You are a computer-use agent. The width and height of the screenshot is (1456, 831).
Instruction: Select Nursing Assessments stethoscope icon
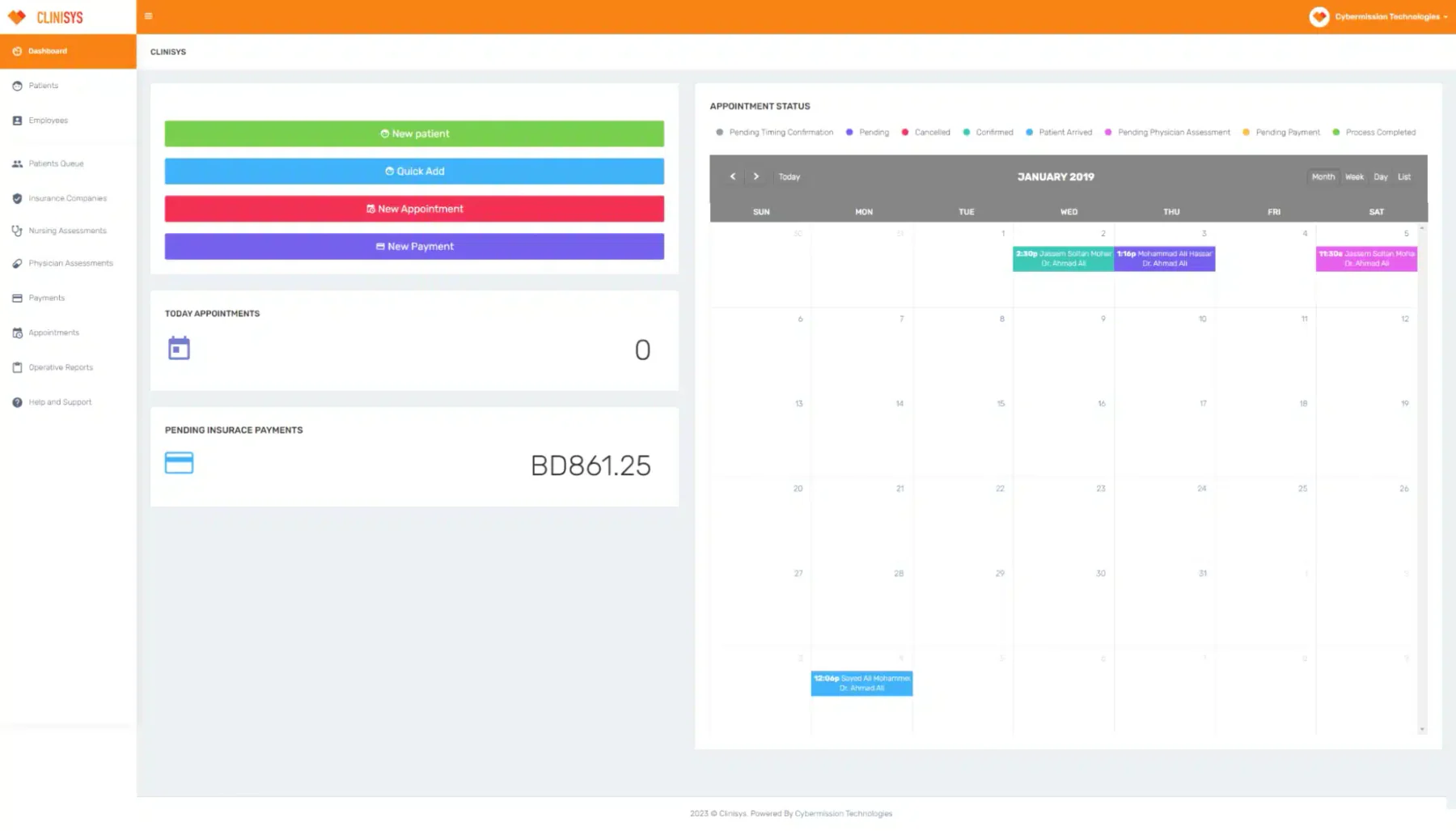(17, 231)
